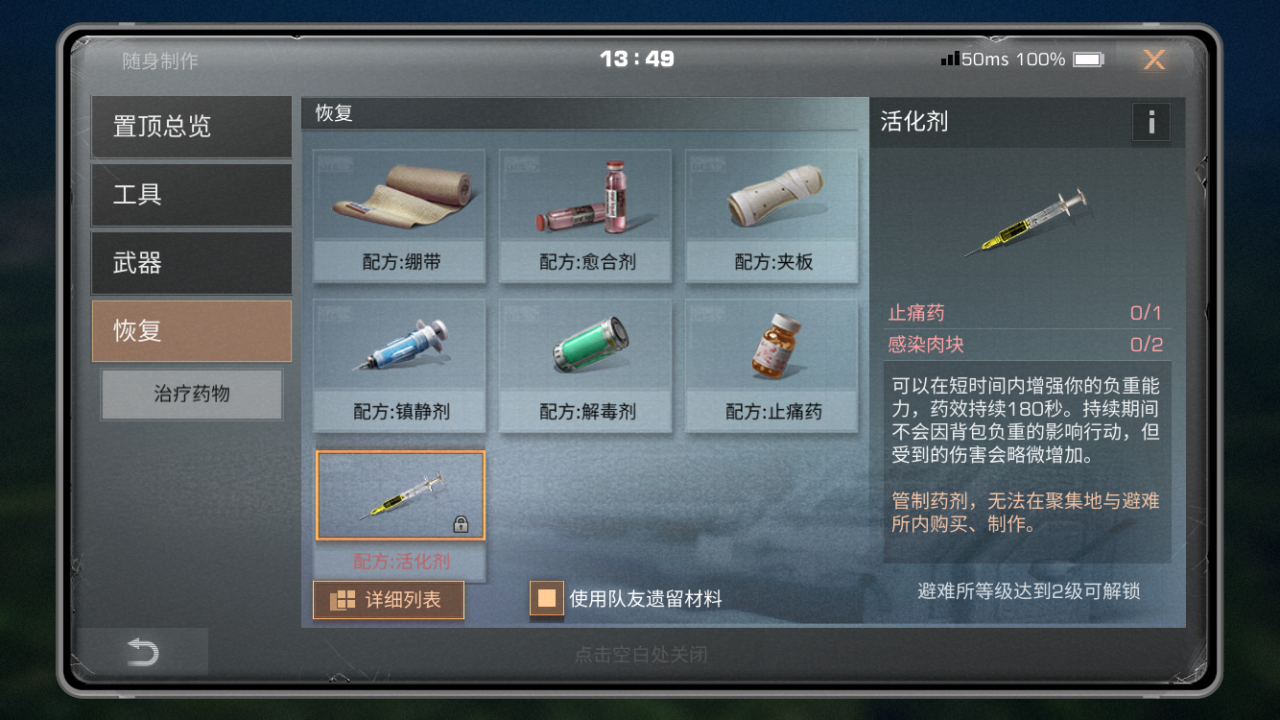Screen dimensions: 1280x720
Task: Open the info icon next to 活化剂
Action: (x=1151, y=123)
